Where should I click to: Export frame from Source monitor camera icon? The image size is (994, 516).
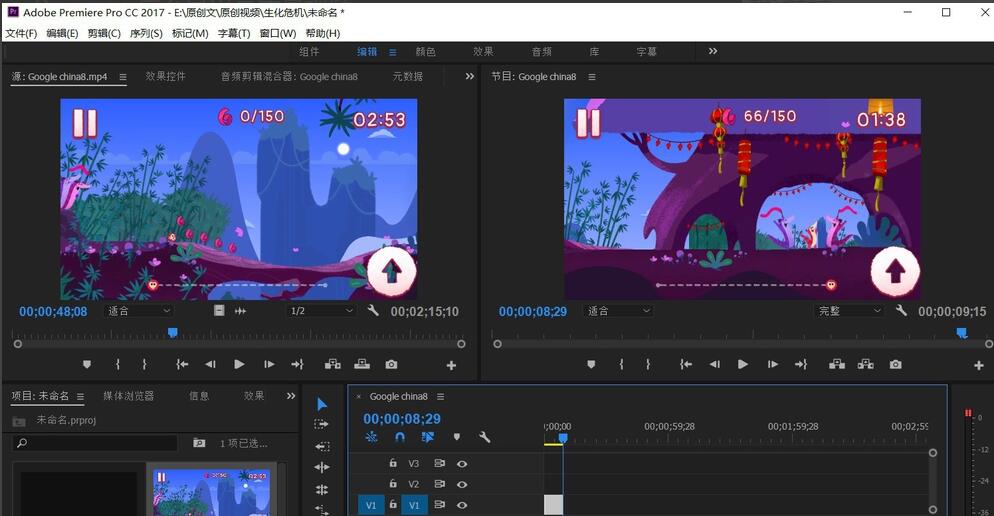[x=392, y=364]
